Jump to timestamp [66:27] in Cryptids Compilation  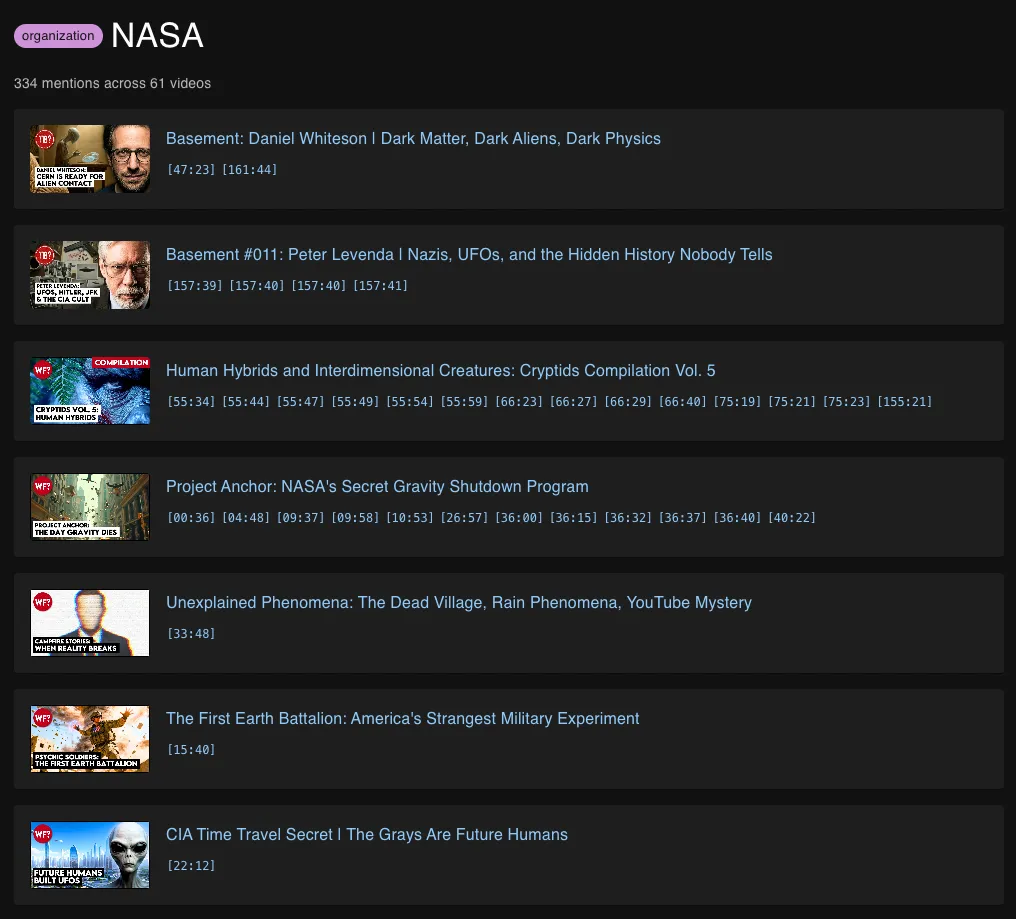(x=573, y=402)
